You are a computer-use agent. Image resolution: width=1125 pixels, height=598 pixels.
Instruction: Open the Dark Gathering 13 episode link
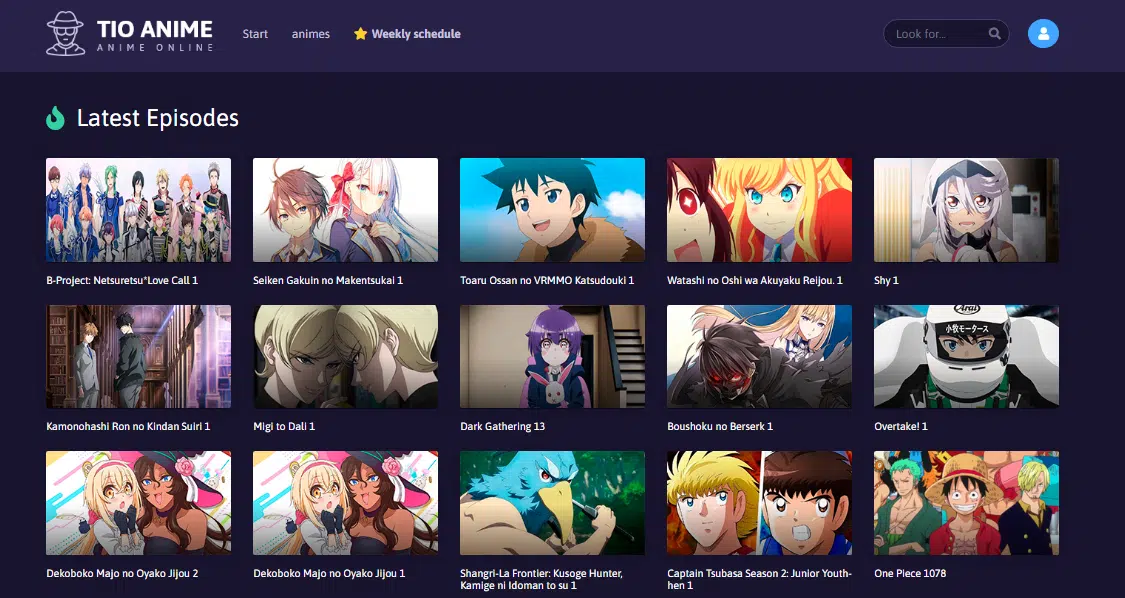pyautogui.click(x=502, y=425)
